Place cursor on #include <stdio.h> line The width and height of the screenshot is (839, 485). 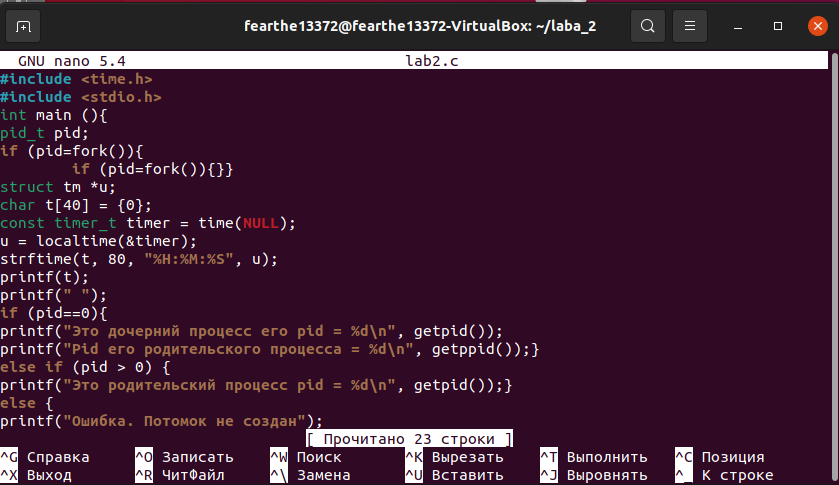click(81, 97)
